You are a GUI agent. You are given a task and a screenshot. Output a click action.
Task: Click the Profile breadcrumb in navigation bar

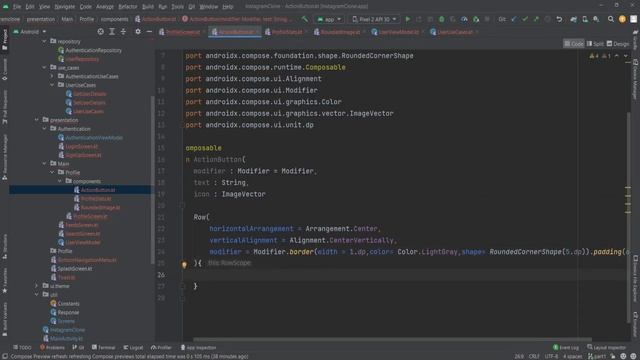[x=87, y=19]
